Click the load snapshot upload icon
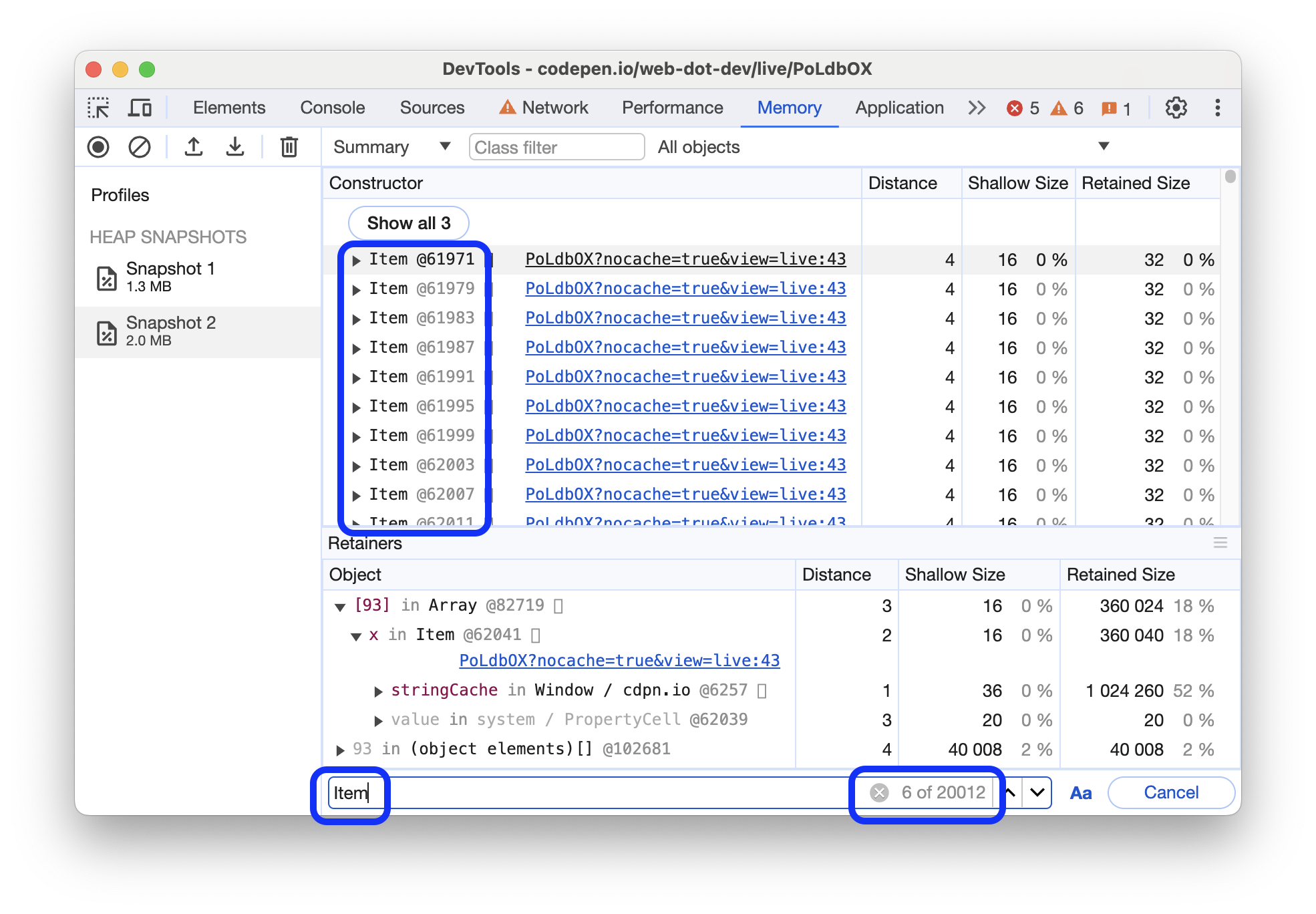This screenshot has height=914, width=1316. (x=195, y=148)
